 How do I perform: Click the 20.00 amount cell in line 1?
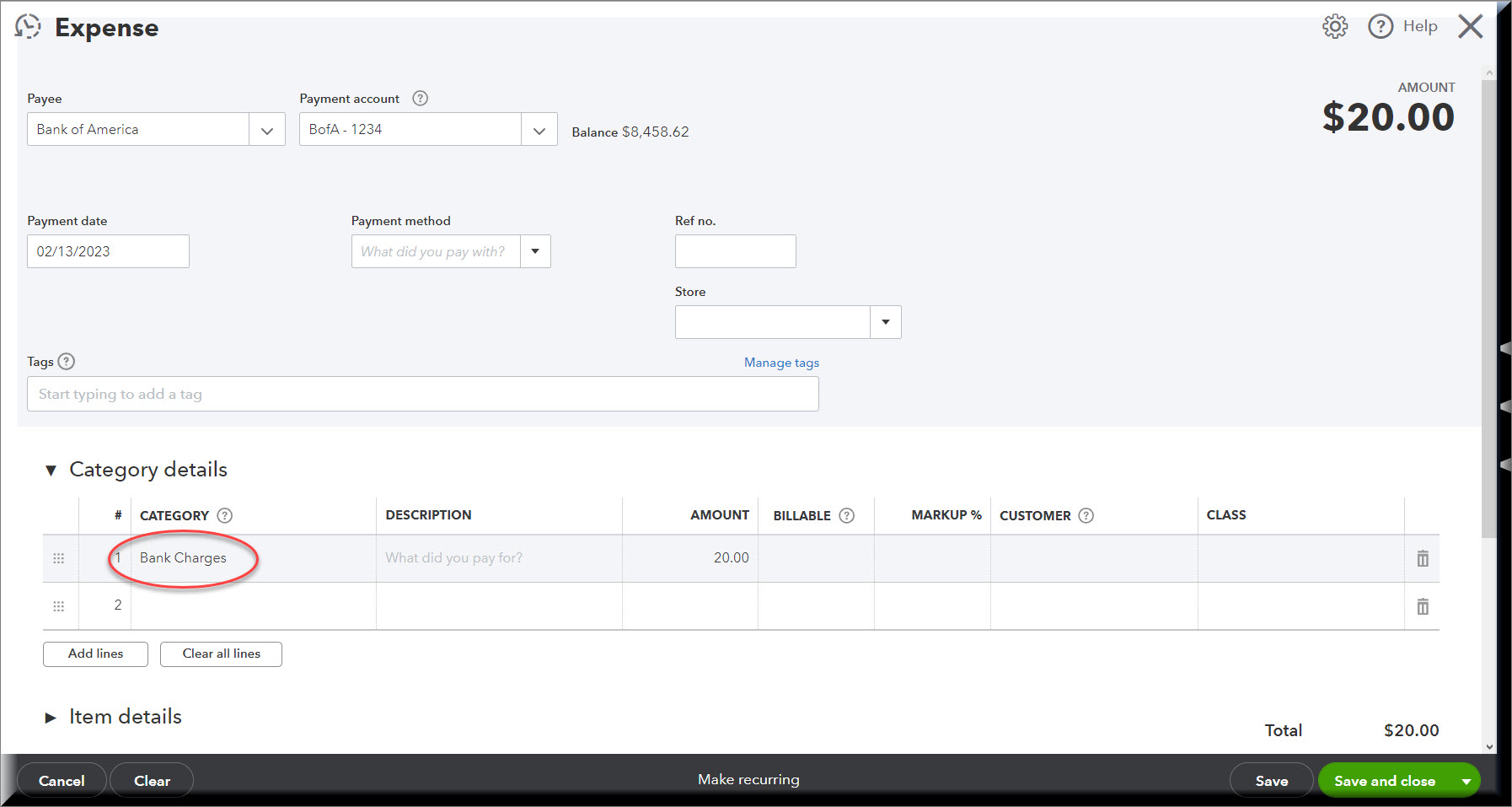(690, 558)
